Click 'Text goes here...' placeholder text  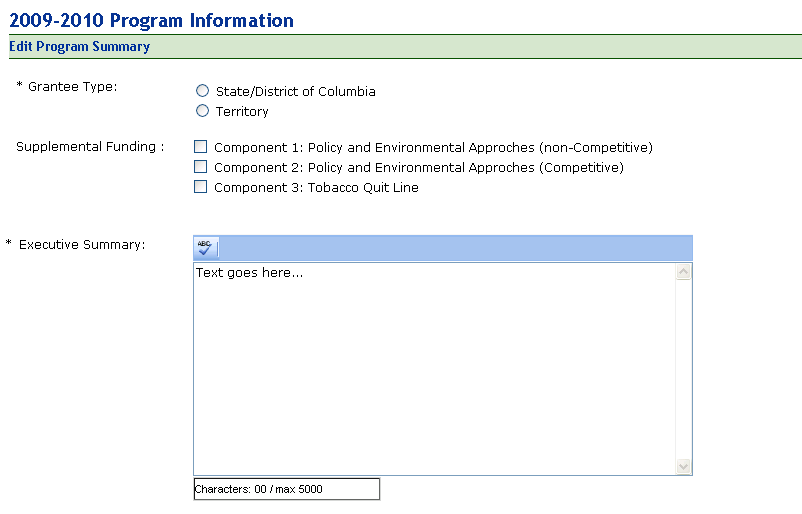coord(249,272)
